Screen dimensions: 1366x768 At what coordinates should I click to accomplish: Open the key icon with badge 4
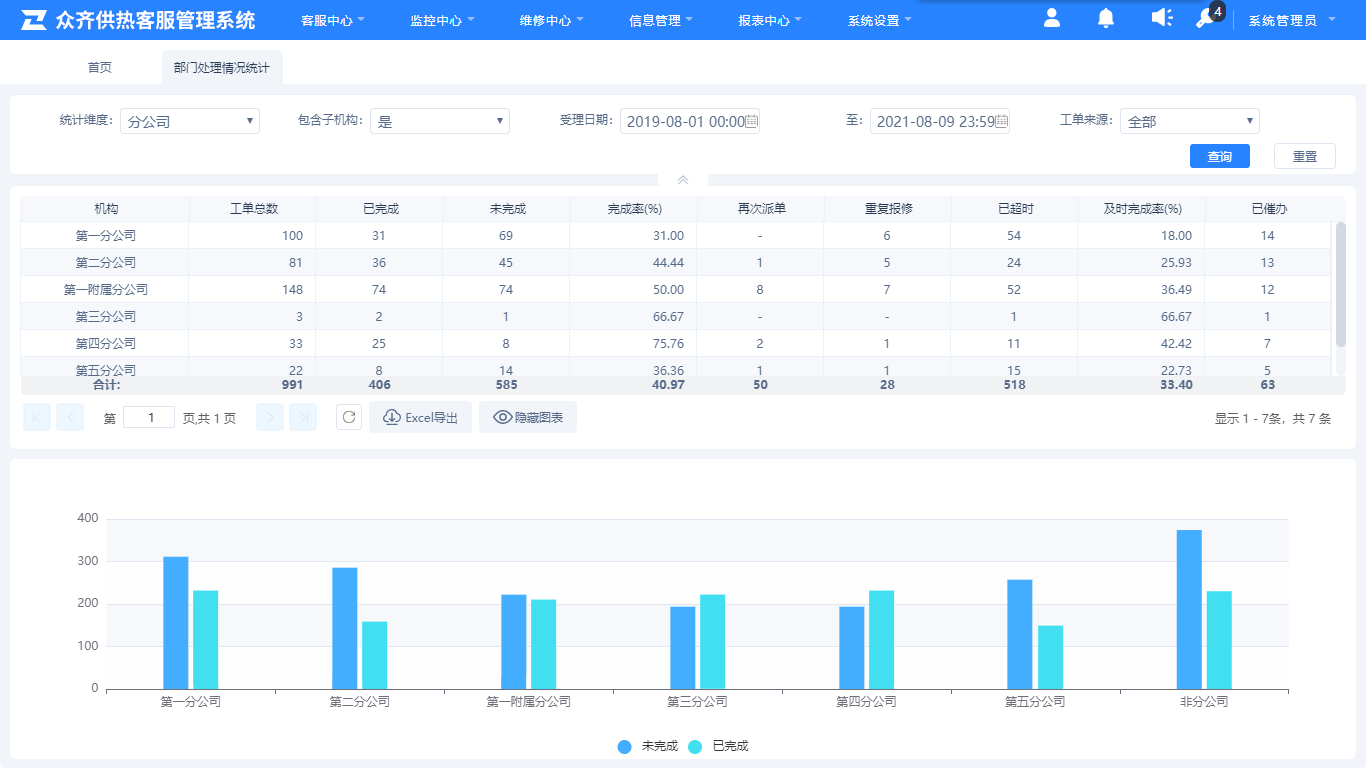pyautogui.click(x=1207, y=18)
